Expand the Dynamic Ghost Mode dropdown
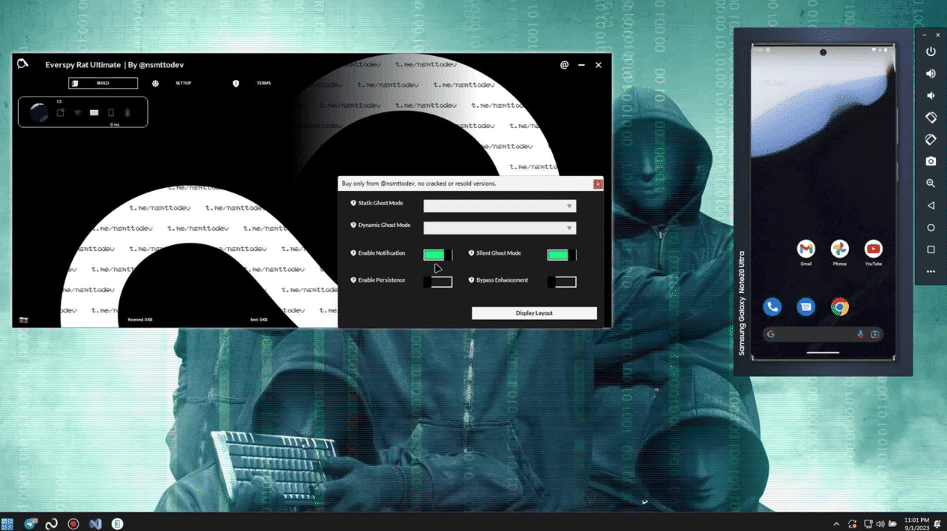This screenshot has height=531, width=947. point(499,228)
